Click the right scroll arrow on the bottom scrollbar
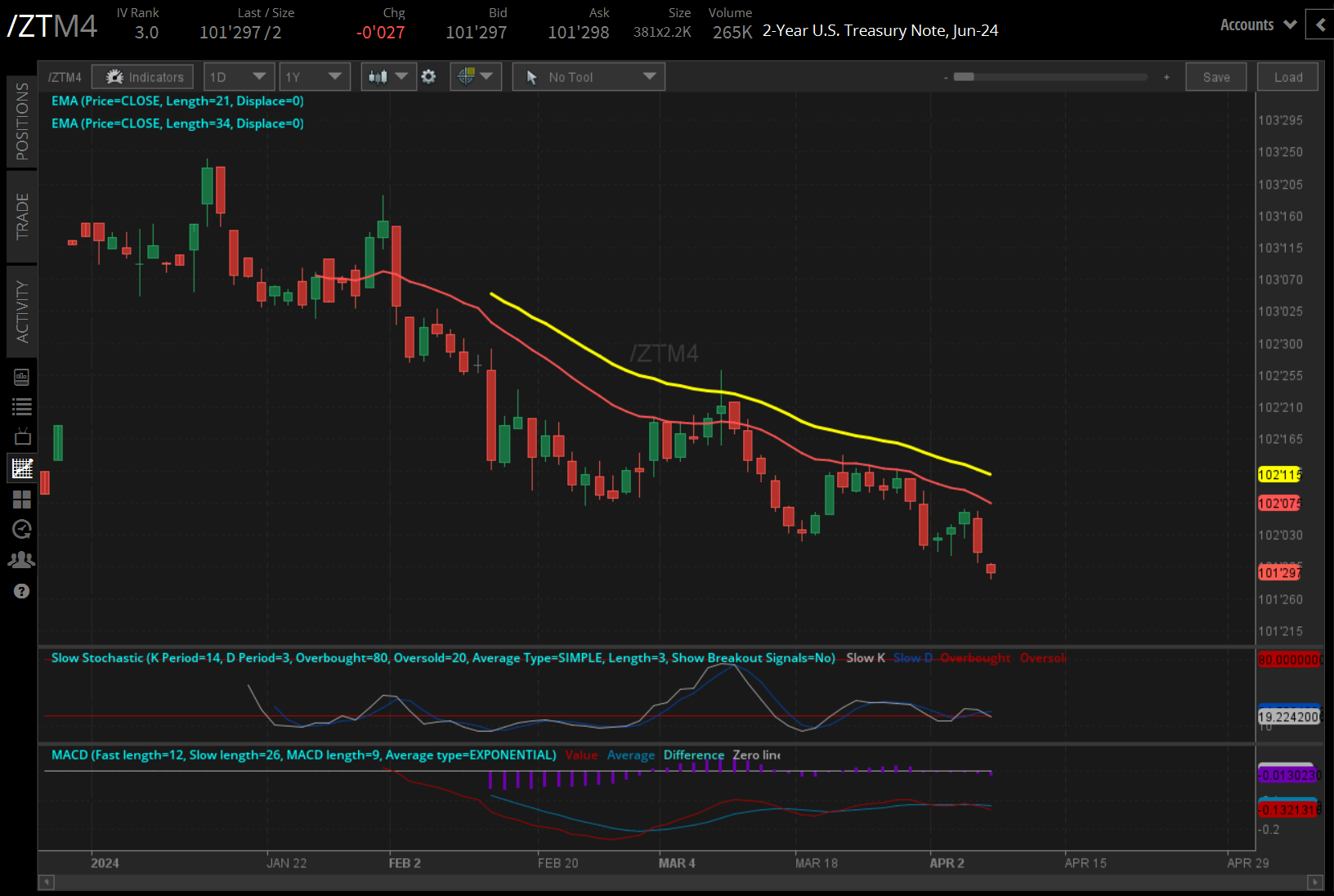 coord(1314,882)
